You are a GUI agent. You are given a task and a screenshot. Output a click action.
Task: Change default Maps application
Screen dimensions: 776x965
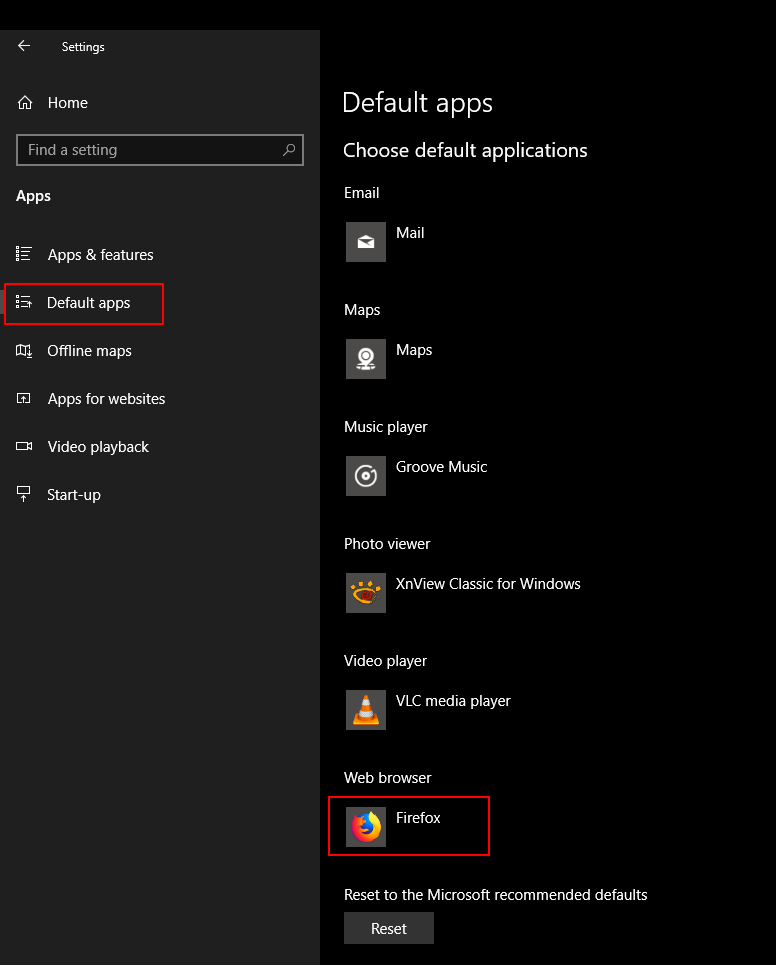click(414, 350)
